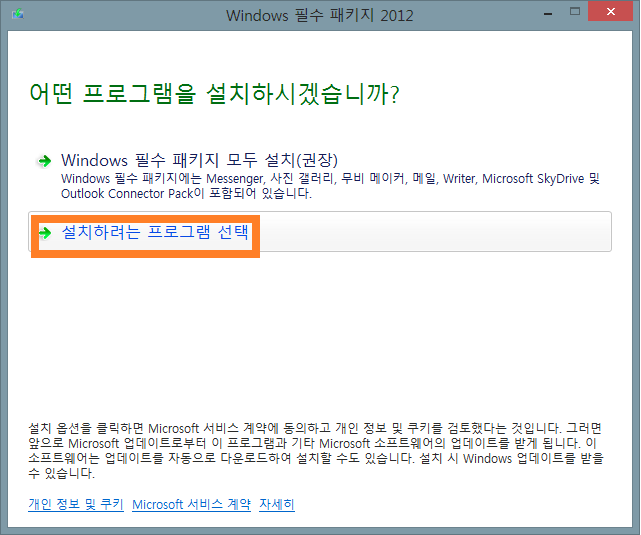Click green arrow beside 'Windows 필수 패키지 모두 설치(권장)'
Viewport: 641px width, 535px height.
[44, 161]
